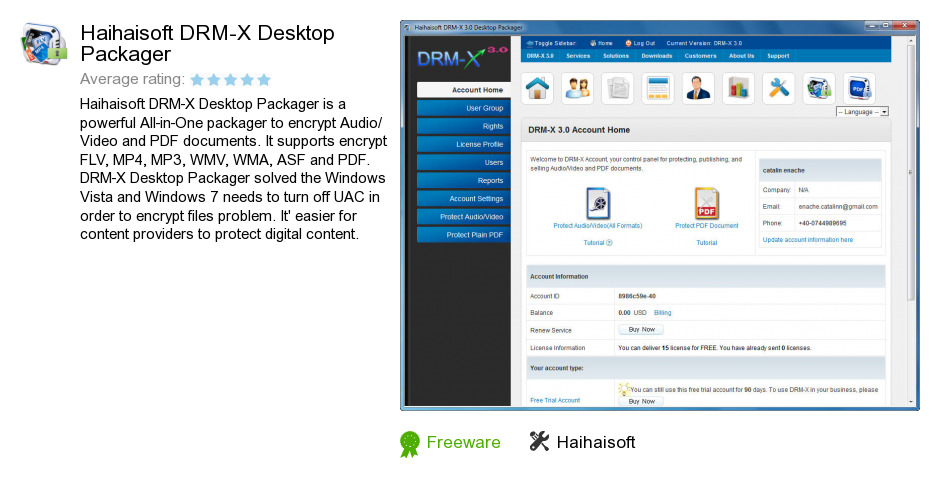Click the DRM-X 3.0 logo
Screen dimensions: 940x488
tap(462, 58)
